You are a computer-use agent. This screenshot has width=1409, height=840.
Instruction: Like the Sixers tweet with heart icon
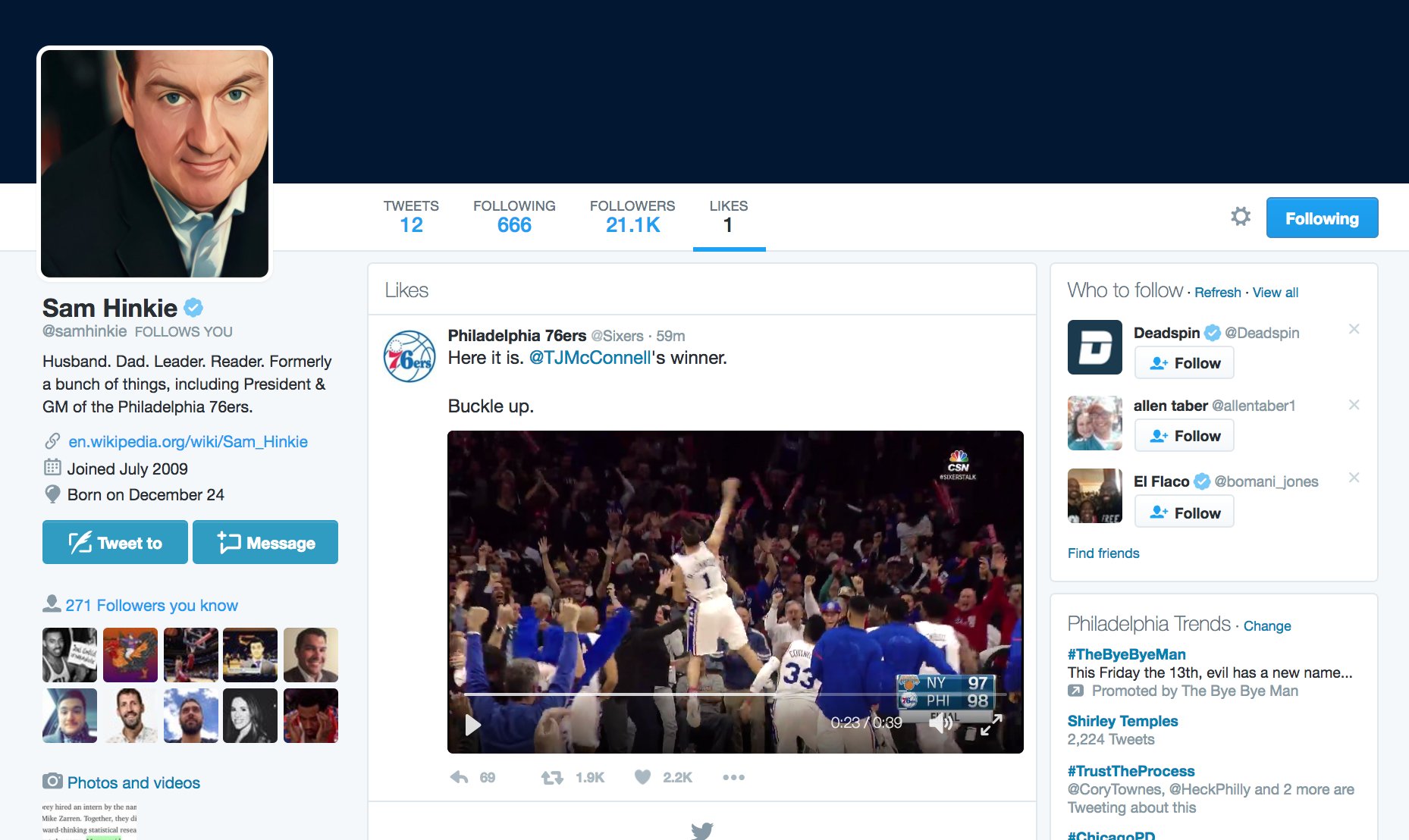642,777
